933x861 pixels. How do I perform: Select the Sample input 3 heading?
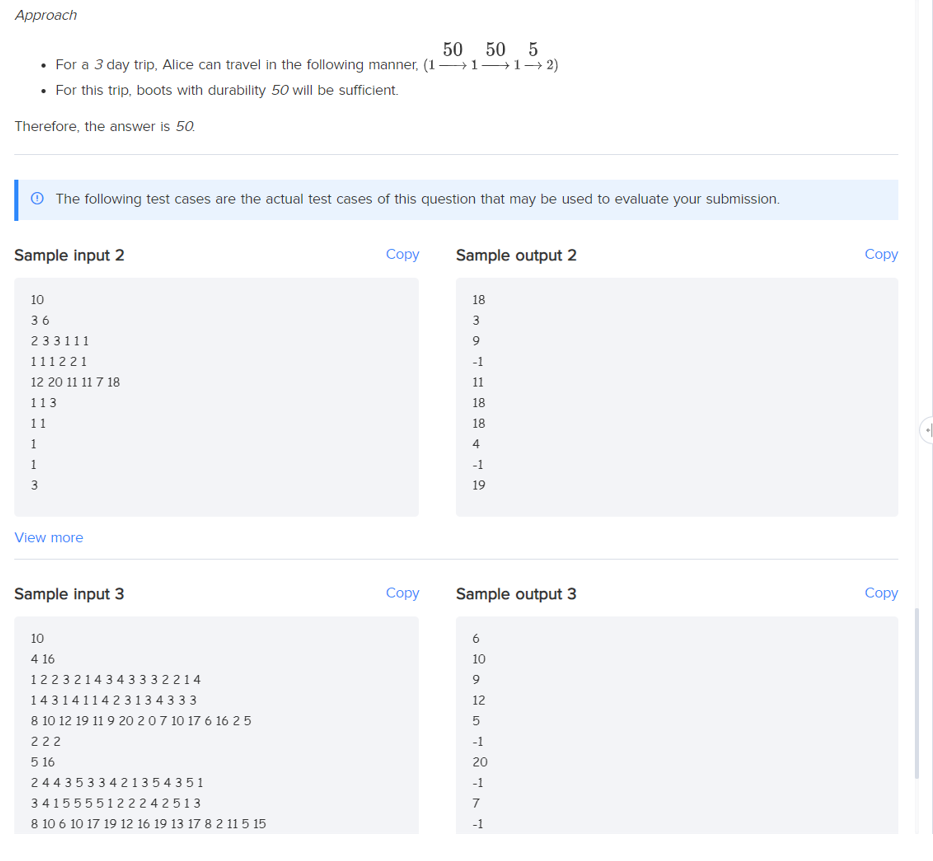click(69, 594)
